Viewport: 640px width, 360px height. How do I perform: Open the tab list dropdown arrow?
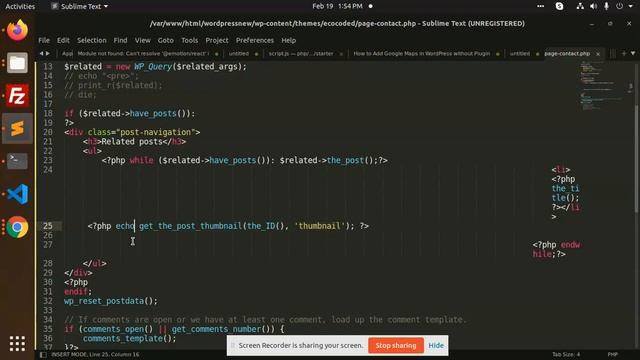633,53
